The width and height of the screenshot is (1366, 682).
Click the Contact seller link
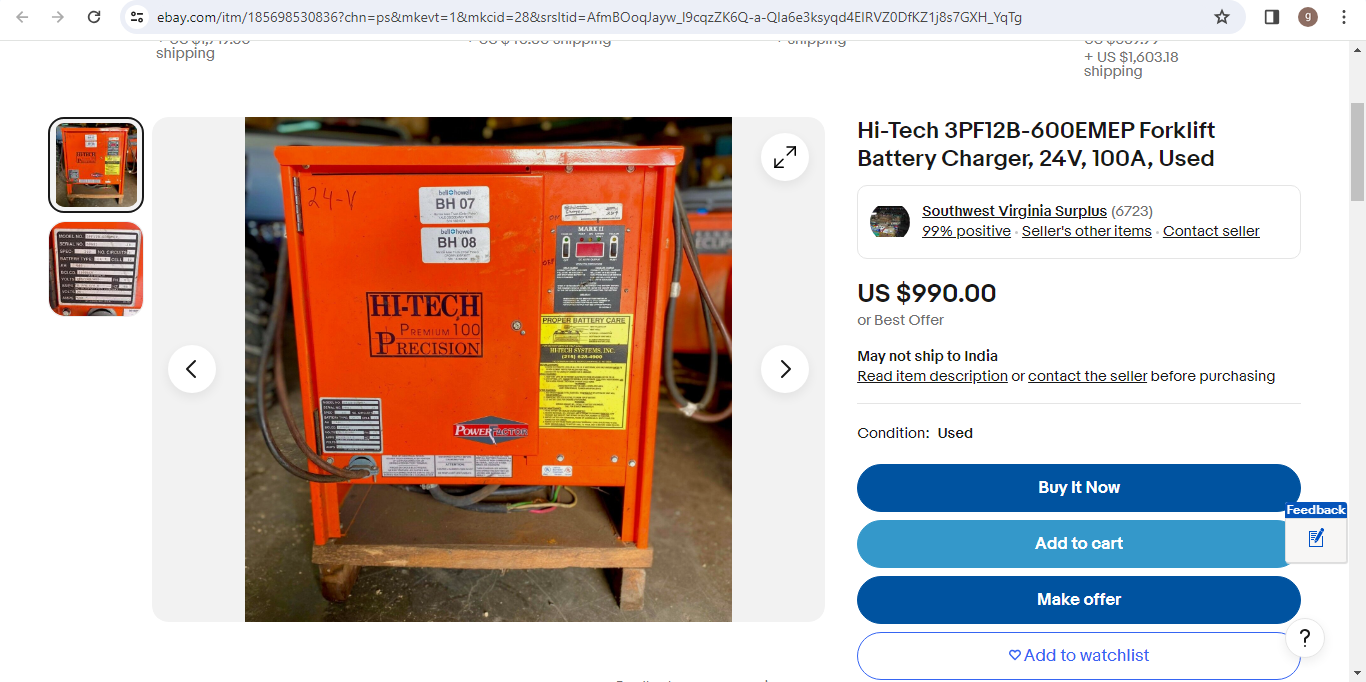click(x=1211, y=230)
